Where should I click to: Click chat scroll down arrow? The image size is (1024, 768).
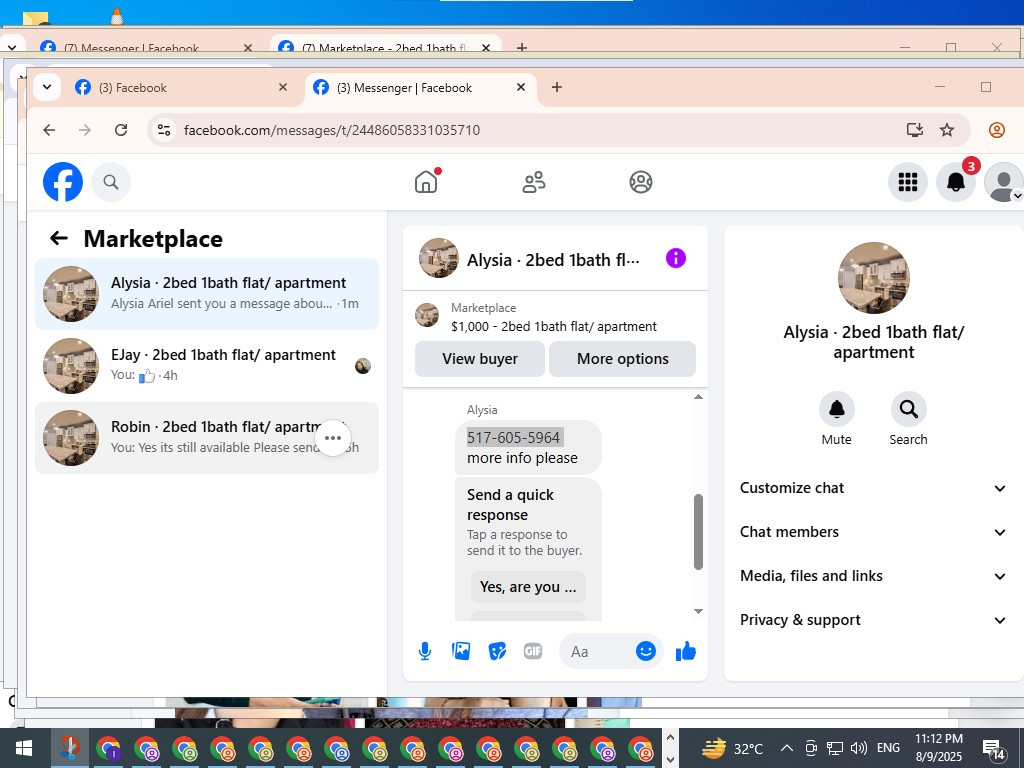tap(698, 611)
